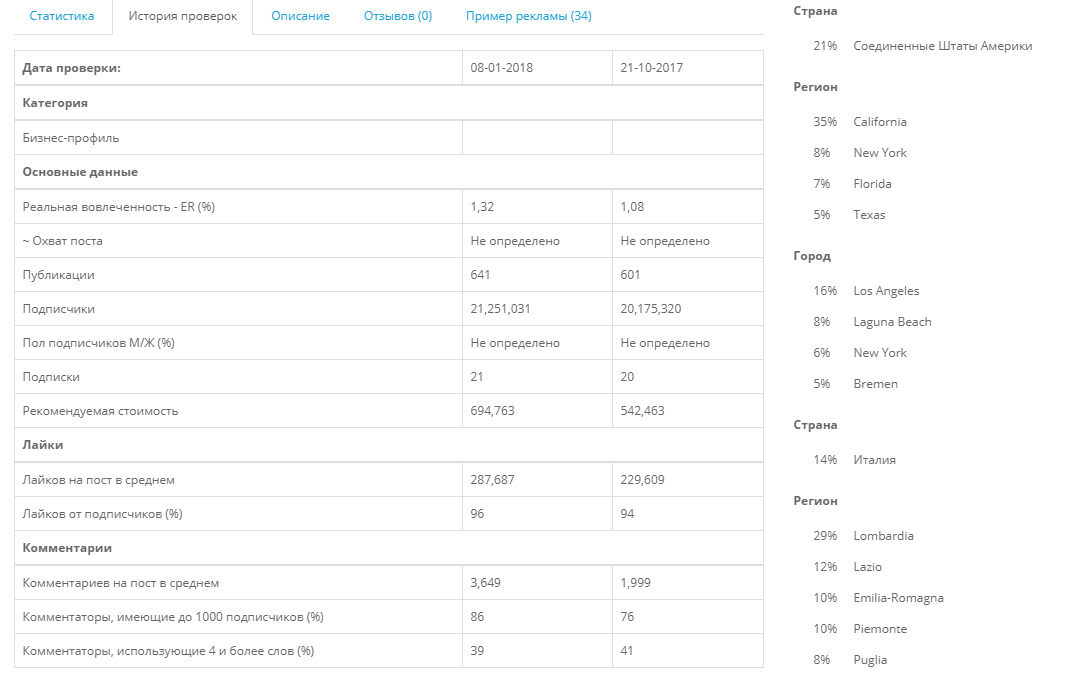Open the Отзывов (0) tab
Screen dimensions: 1065x677
[398, 16]
